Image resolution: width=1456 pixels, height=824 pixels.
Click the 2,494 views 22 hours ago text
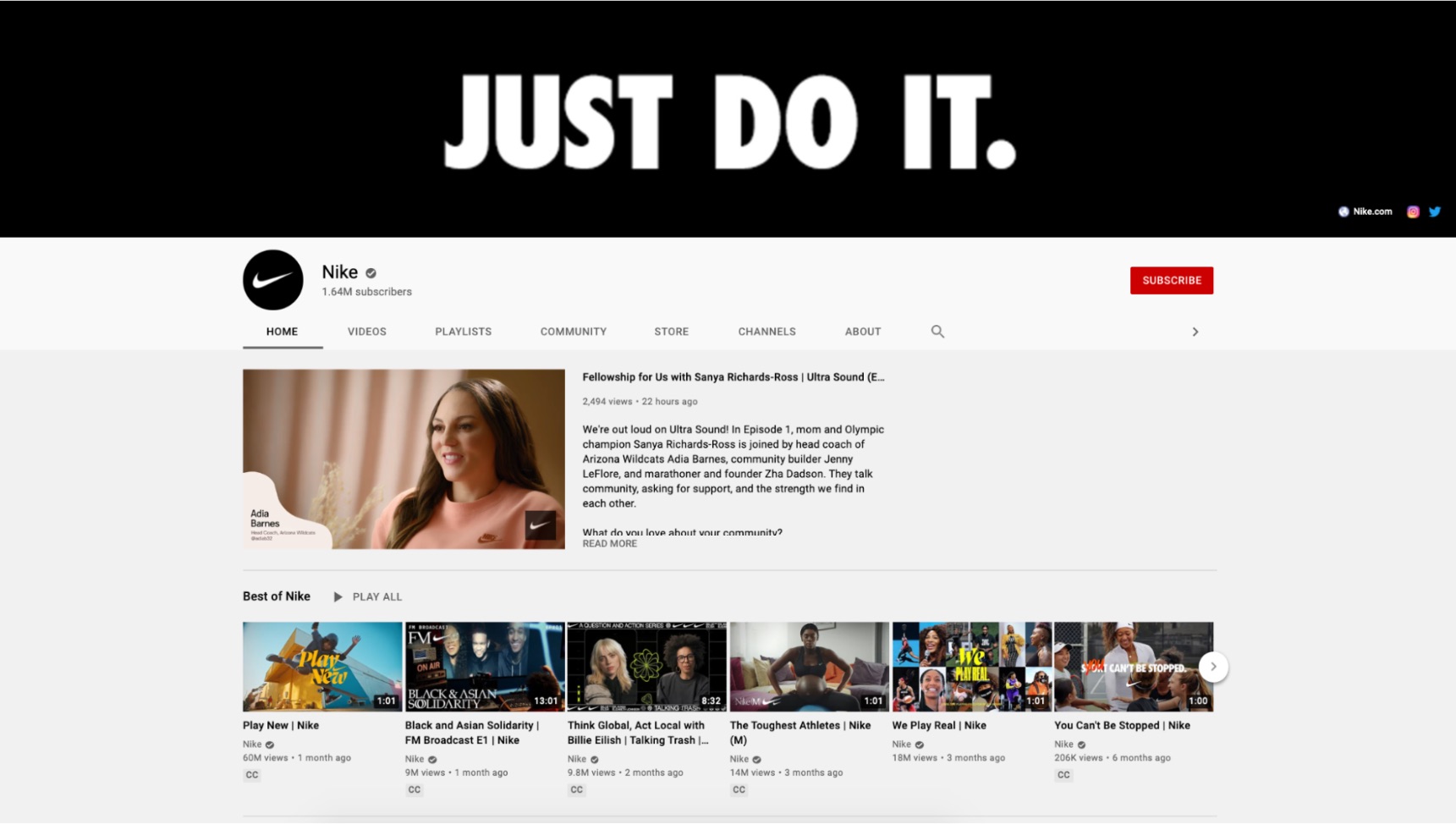(640, 402)
